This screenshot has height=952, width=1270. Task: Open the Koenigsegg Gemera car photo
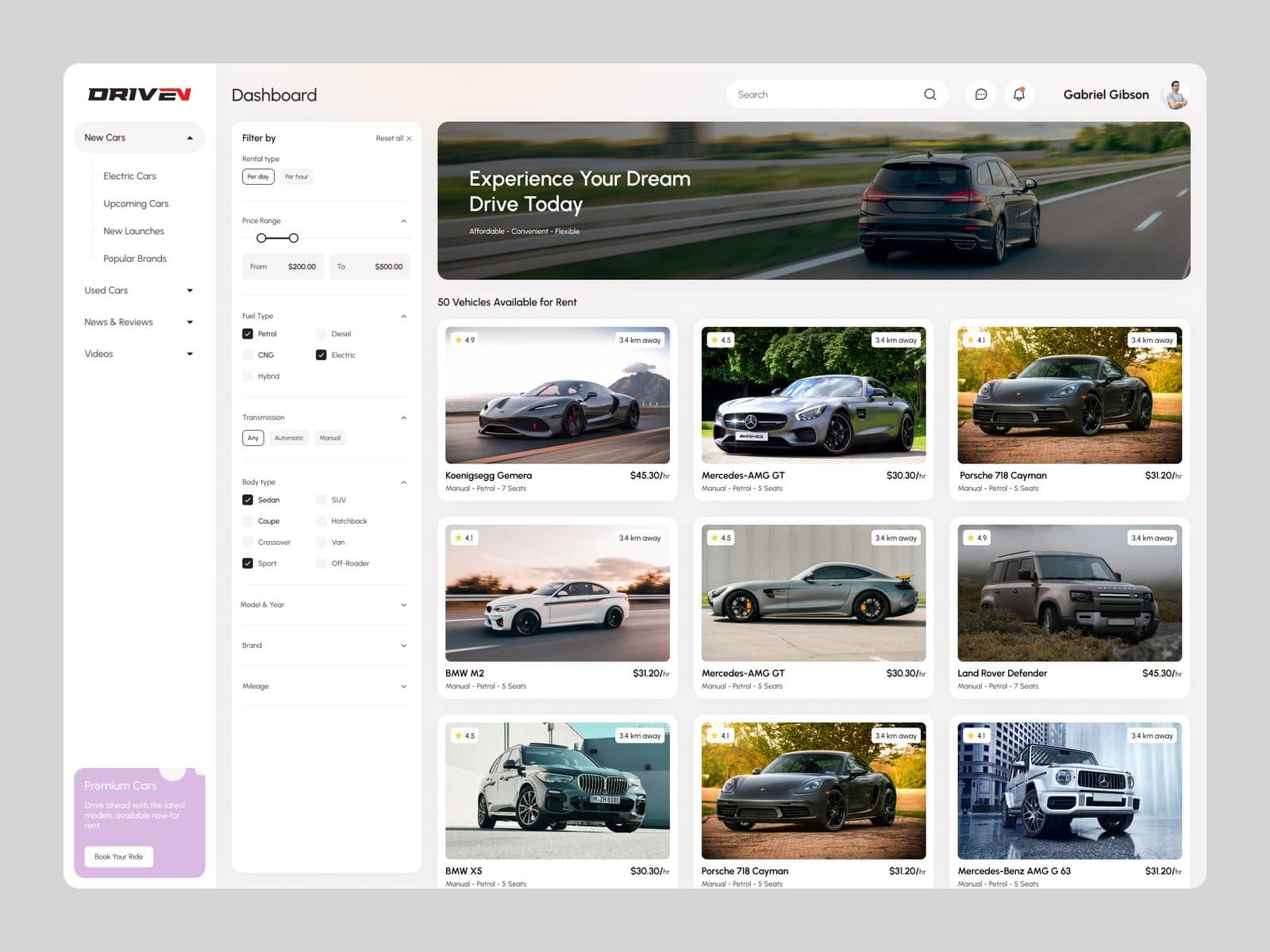pos(557,395)
